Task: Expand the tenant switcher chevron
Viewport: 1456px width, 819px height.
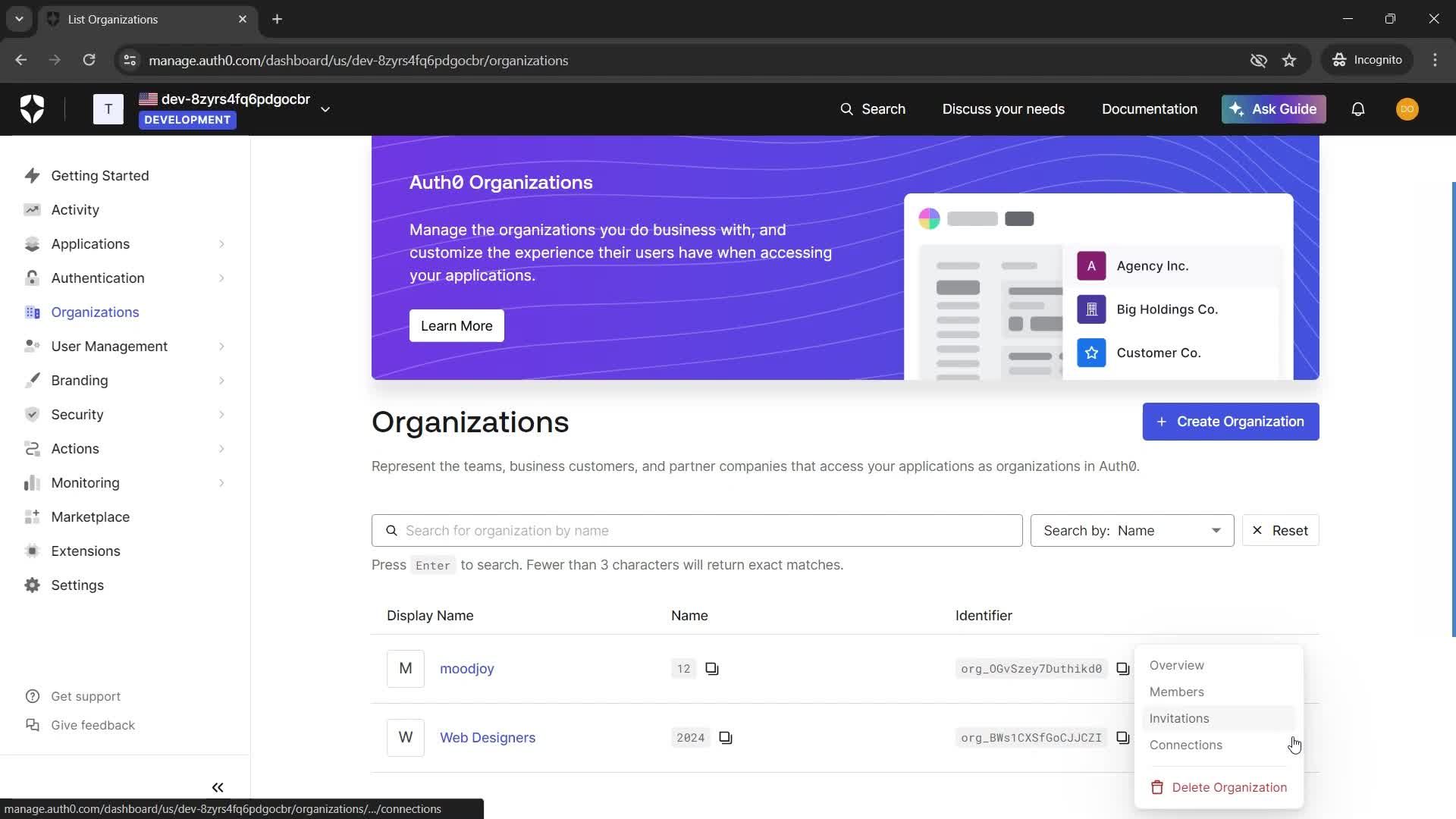Action: pos(325,110)
